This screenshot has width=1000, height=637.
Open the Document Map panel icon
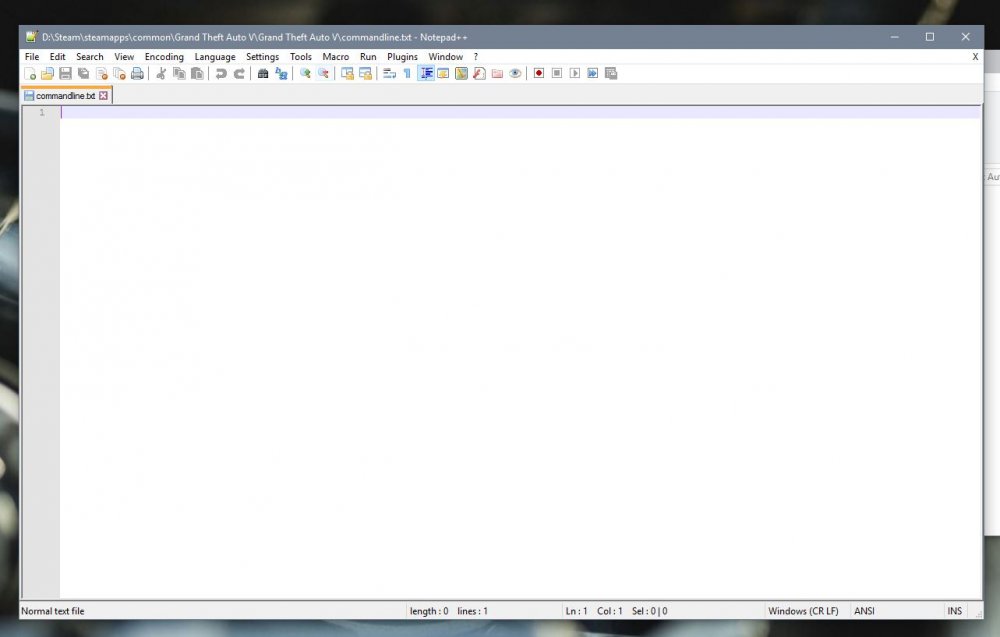click(461, 73)
